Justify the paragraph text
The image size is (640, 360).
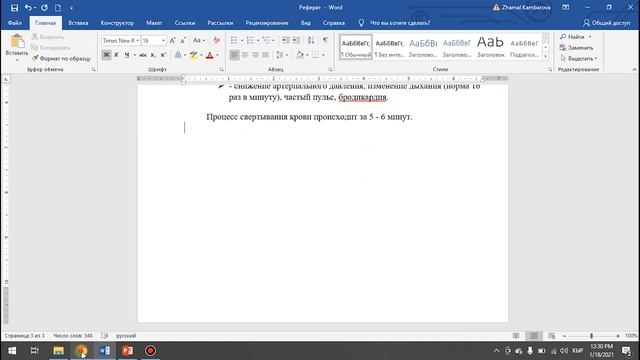point(265,55)
